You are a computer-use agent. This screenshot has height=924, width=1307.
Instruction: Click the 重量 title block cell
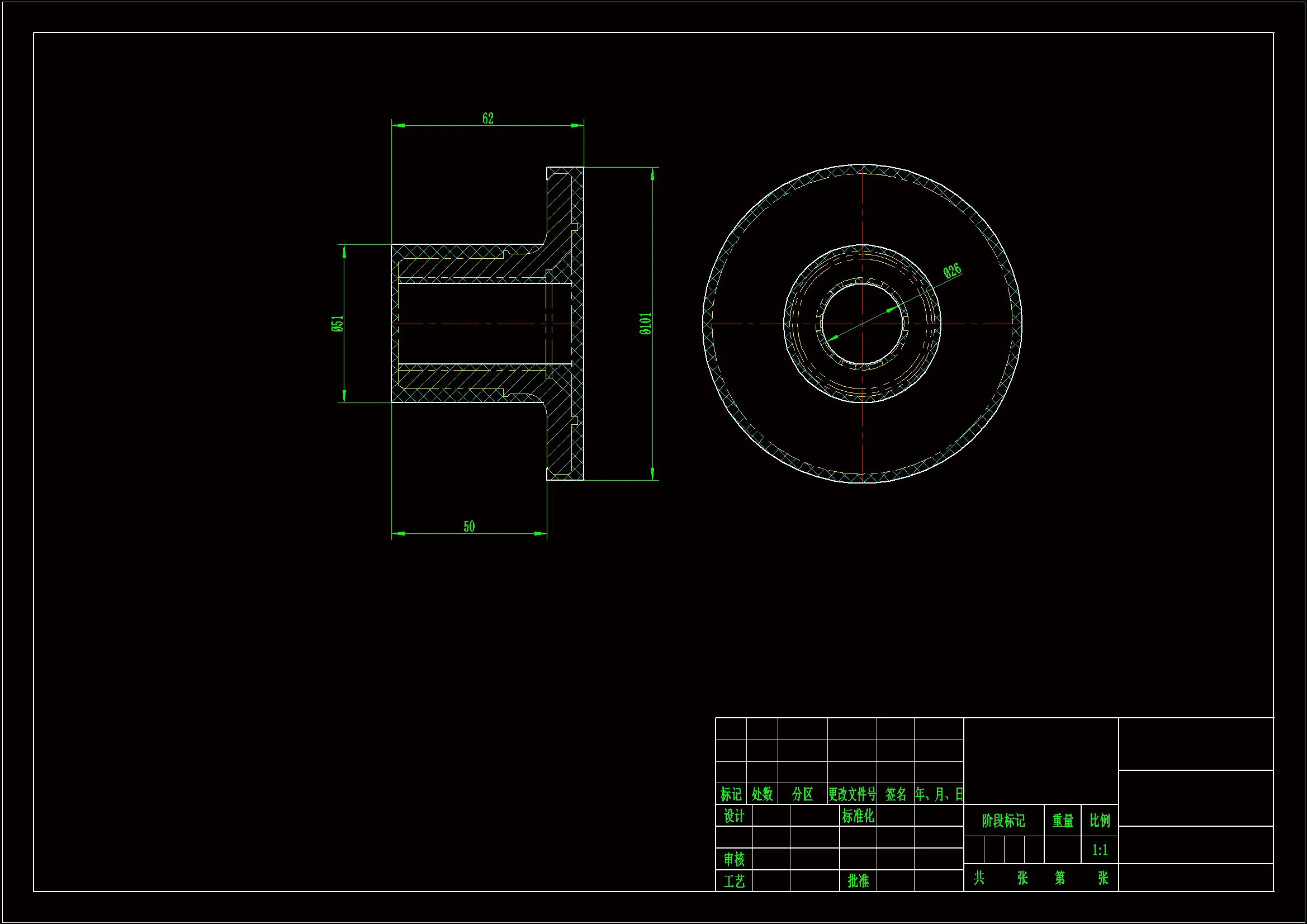click(x=1063, y=821)
